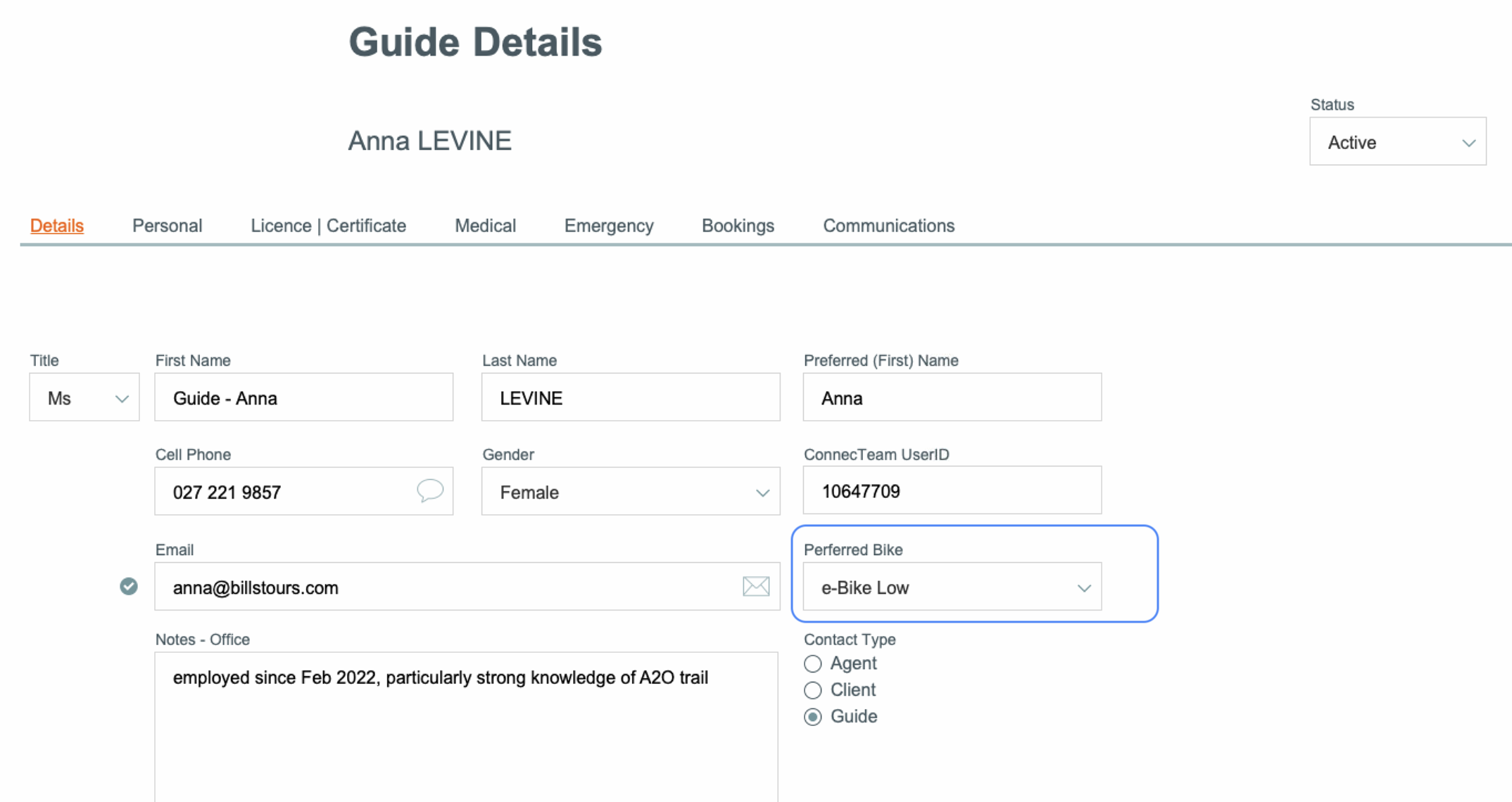This screenshot has width=1512, height=802.
Task: Go to the Medical tab
Action: [x=485, y=226]
